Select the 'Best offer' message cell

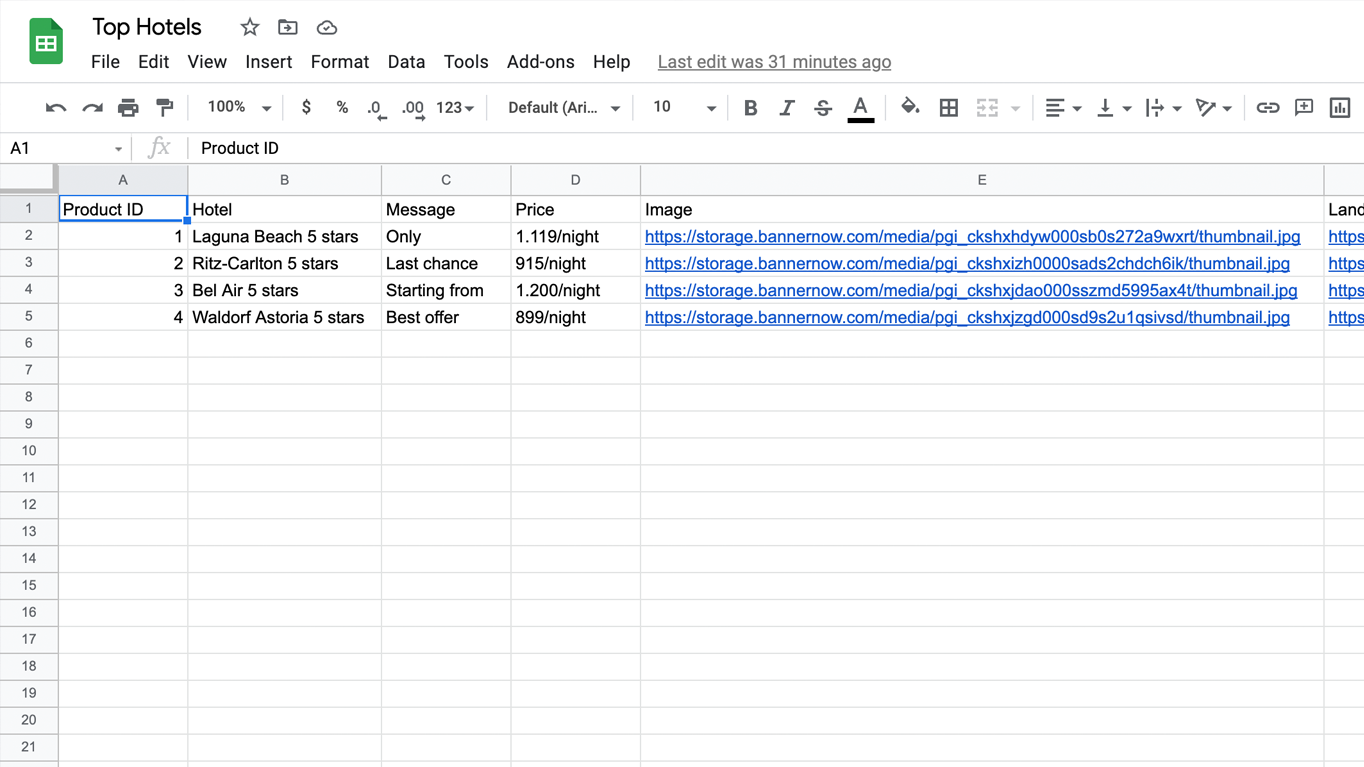click(x=446, y=317)
